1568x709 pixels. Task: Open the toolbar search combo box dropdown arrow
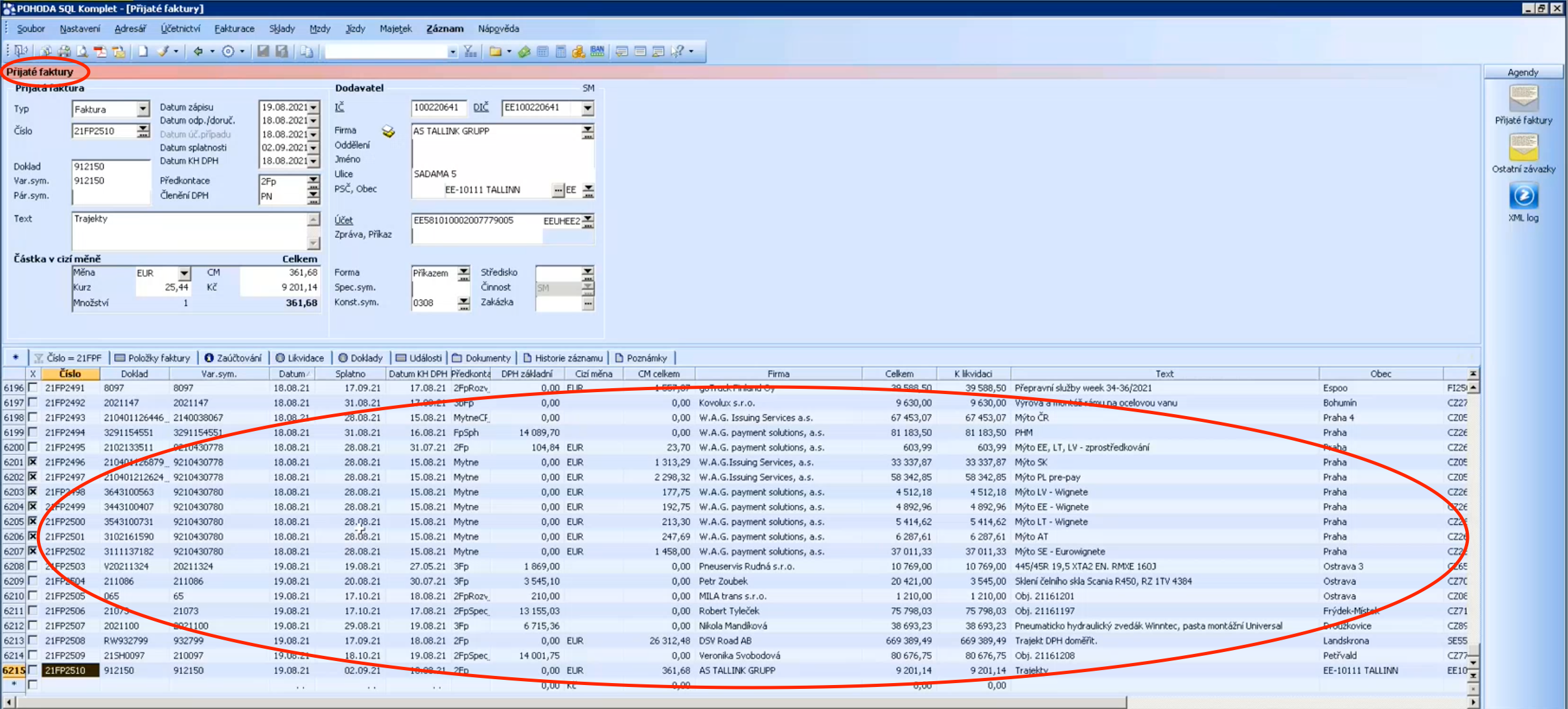click(453, 52)
